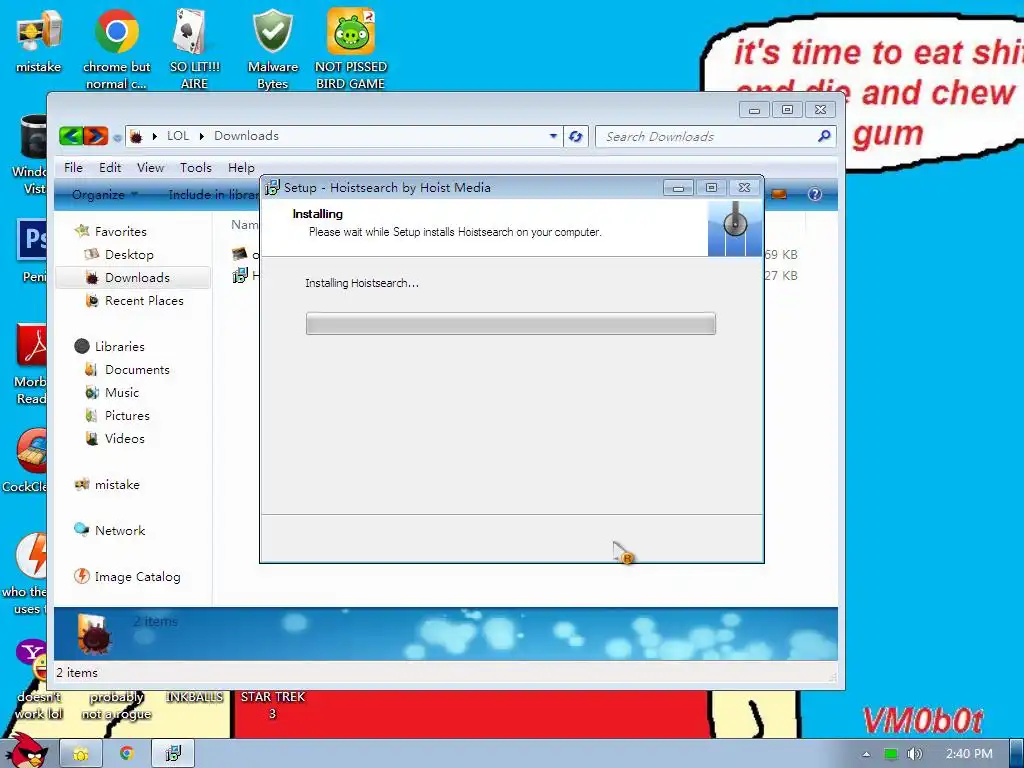The height and width of the screenshot is (768, 1024).
Task: Click the search magnifier icon
Action: (824, 136)
